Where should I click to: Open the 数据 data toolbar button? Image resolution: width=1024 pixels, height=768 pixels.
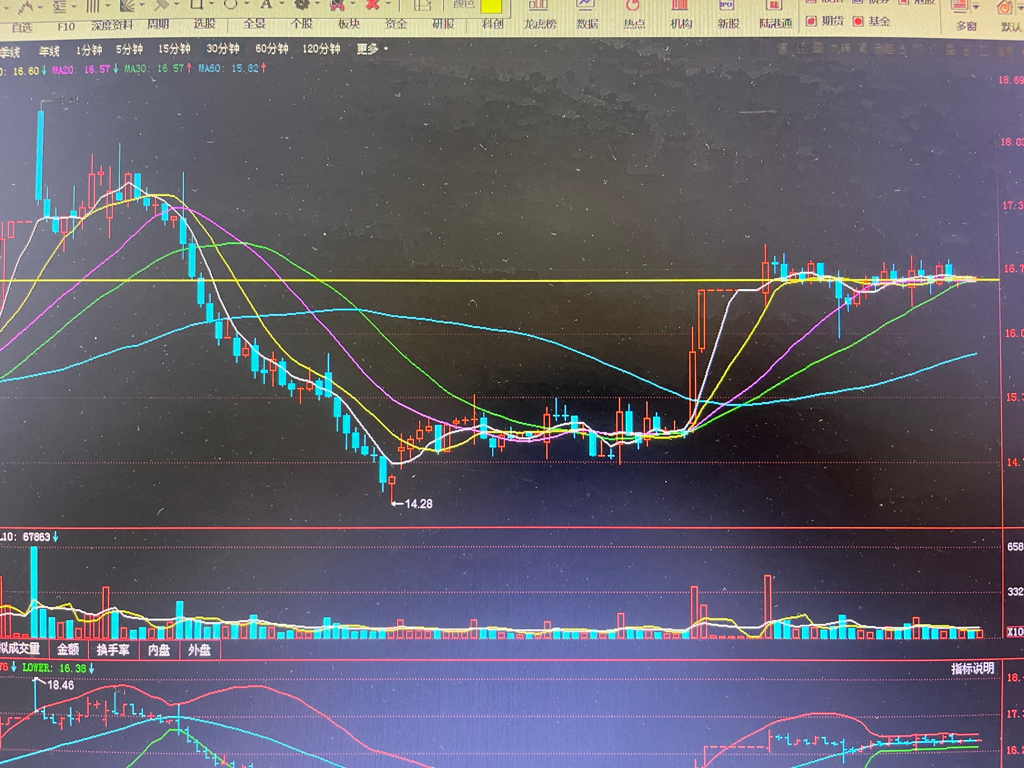(x=586, y=14)
